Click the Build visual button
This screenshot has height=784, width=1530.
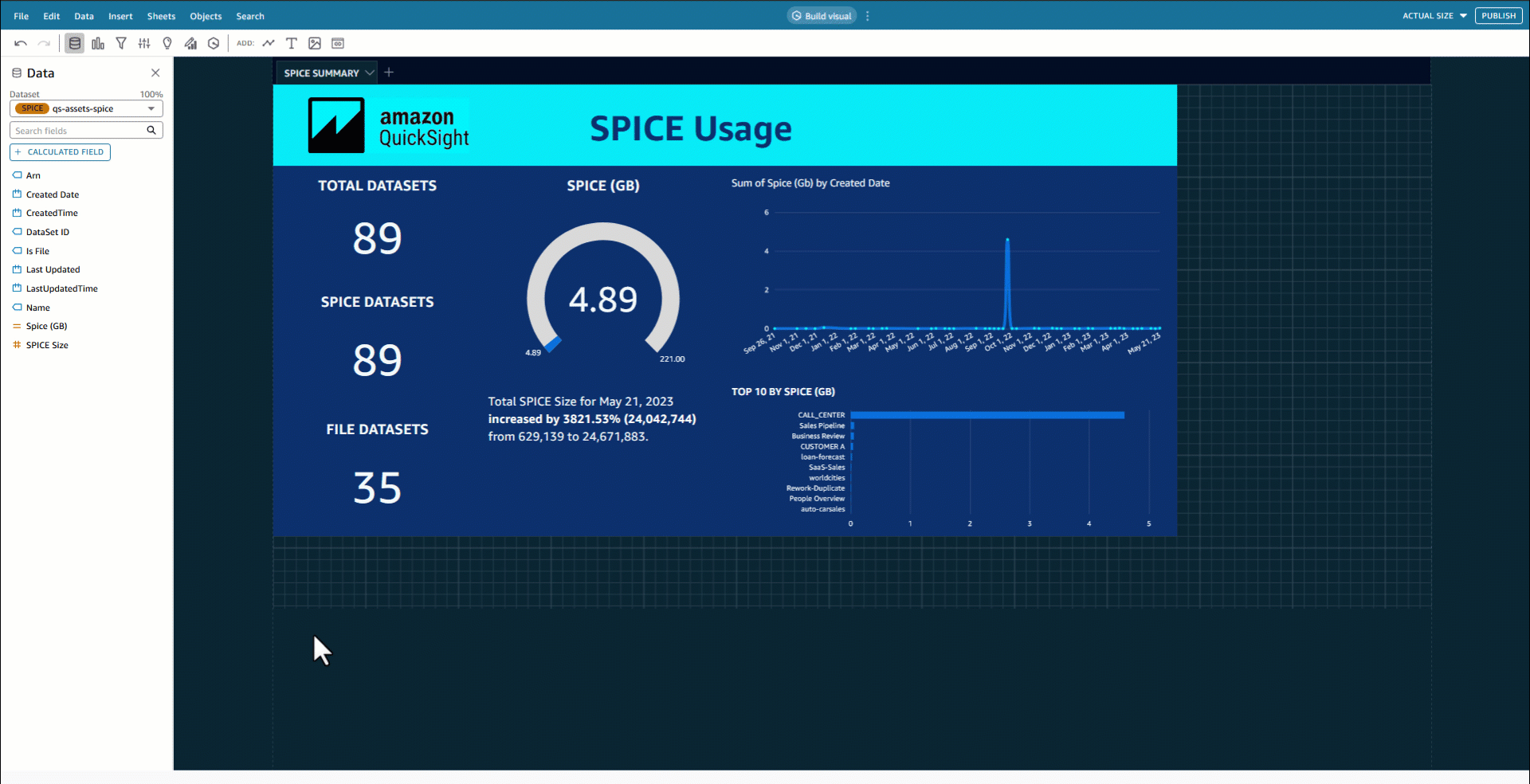tap(822, 16)
